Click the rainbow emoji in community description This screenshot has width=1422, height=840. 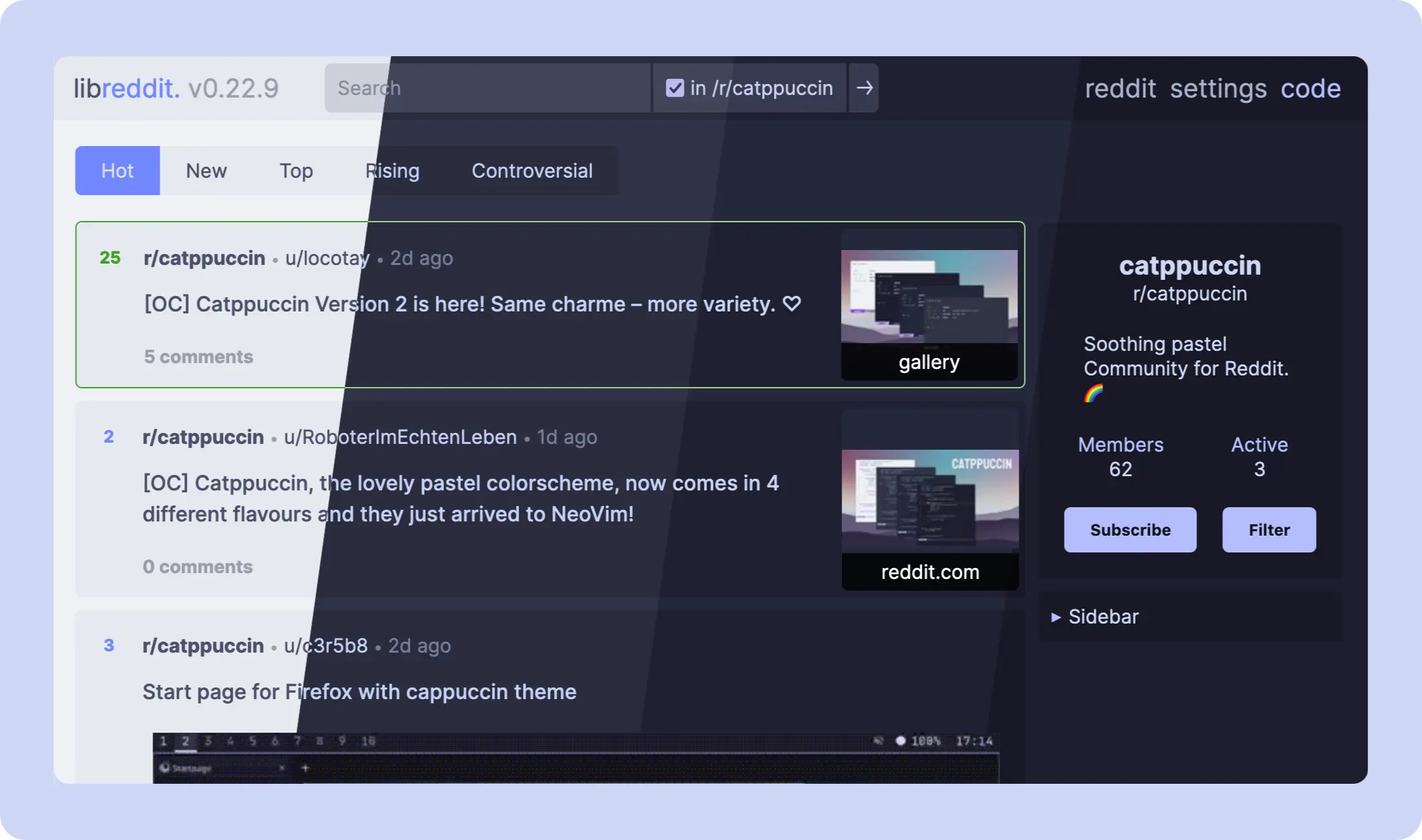coord(1094,393)
